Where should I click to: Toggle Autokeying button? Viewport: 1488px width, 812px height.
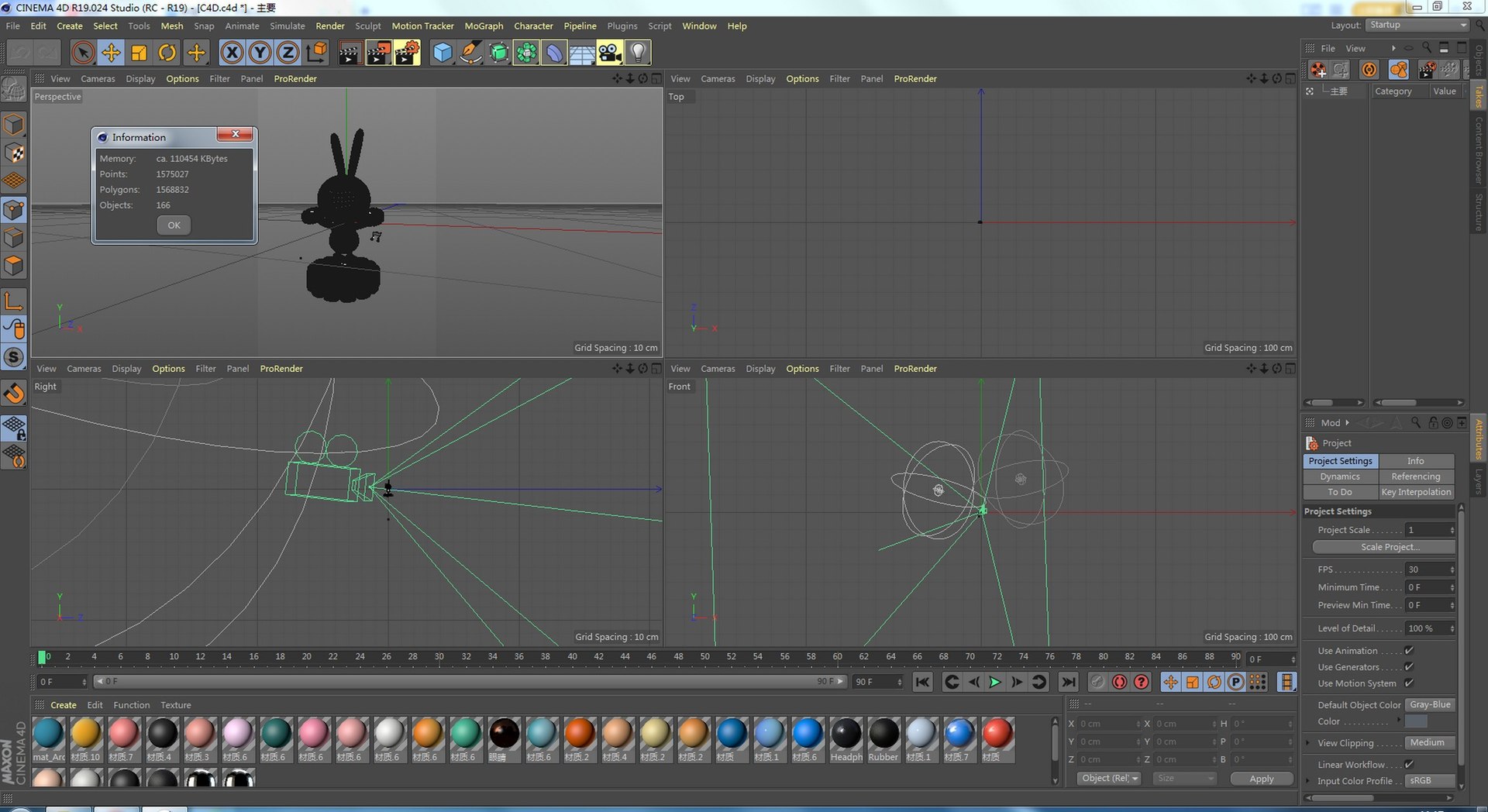tap(1119, 682)
